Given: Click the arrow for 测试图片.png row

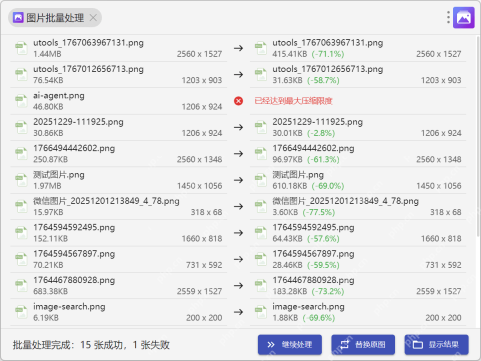Looking at the screenshot, I should click(x=238, y=180).
